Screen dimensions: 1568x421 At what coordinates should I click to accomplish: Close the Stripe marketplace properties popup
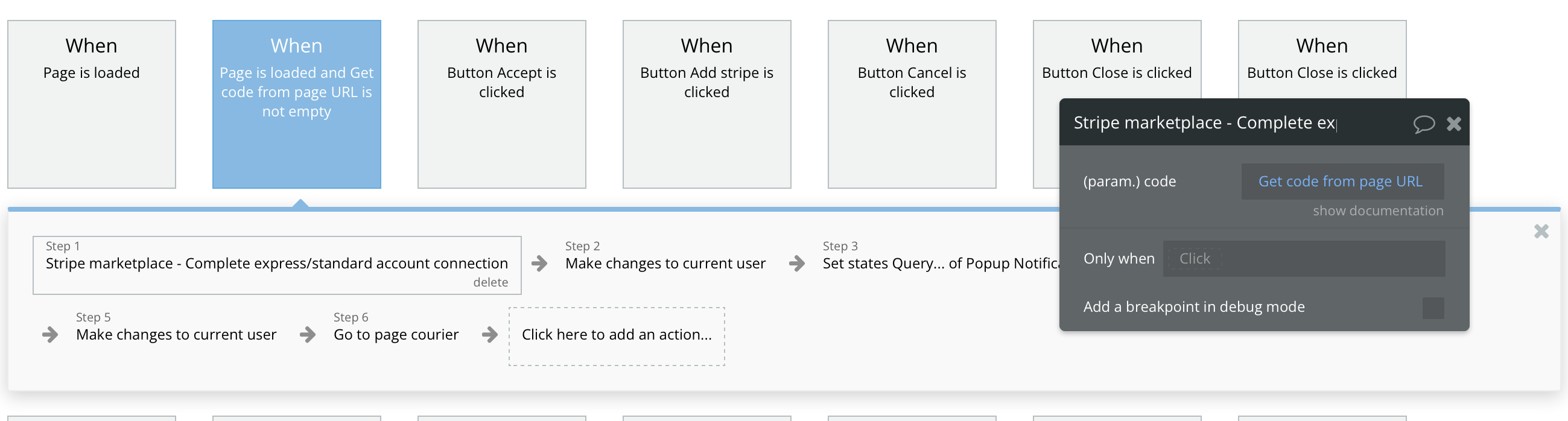click(x=1453, y=124)
